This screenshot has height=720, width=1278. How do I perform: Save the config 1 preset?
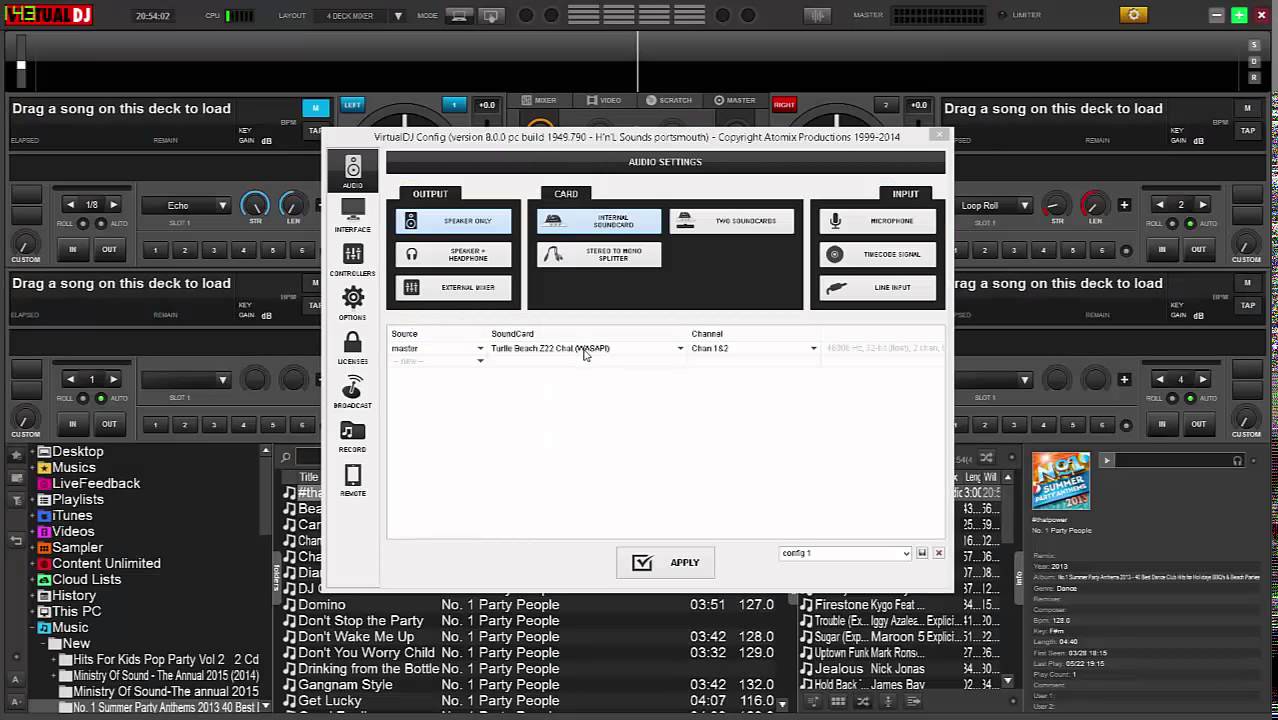point(922,553)
